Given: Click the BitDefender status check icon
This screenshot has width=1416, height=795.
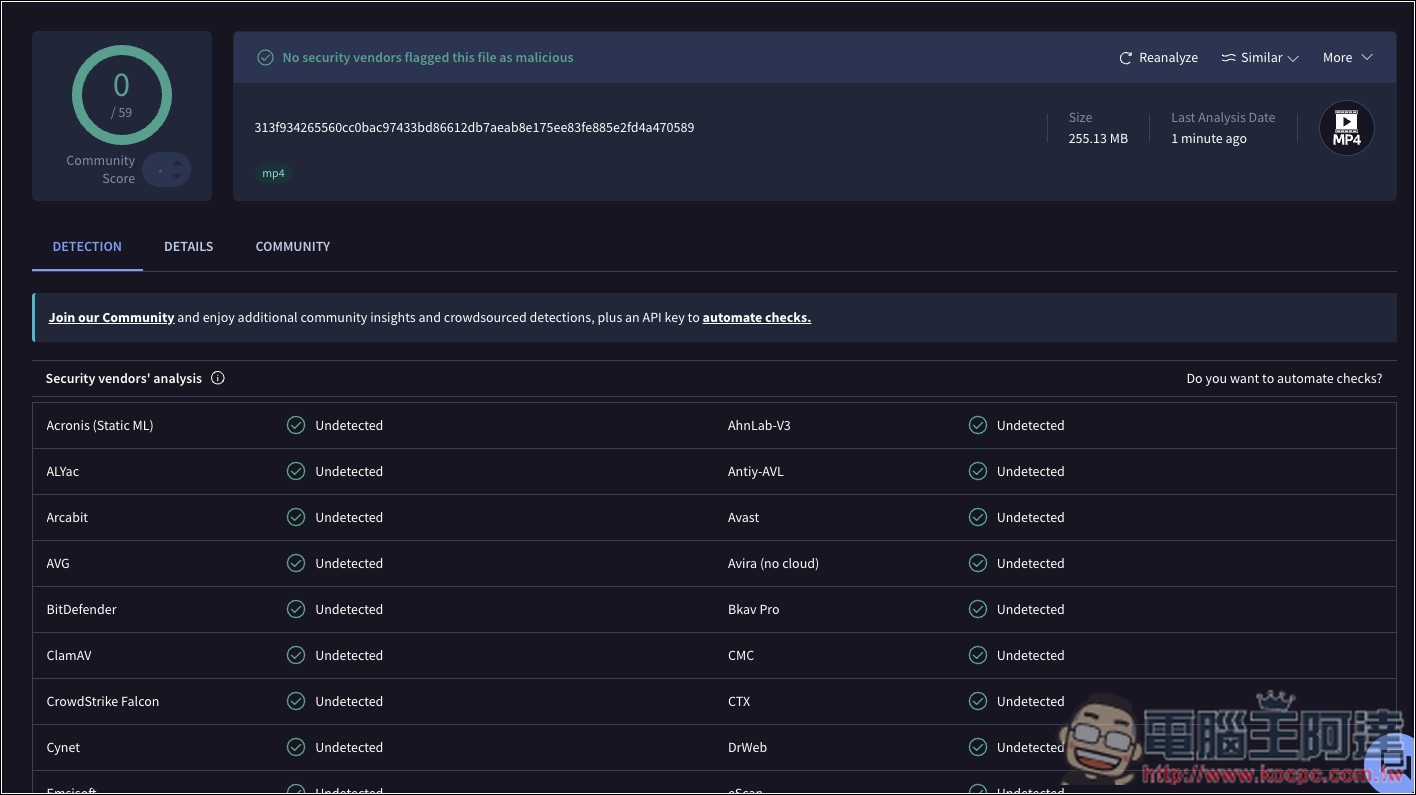Looking at the screenshot, I should [296, 609].
